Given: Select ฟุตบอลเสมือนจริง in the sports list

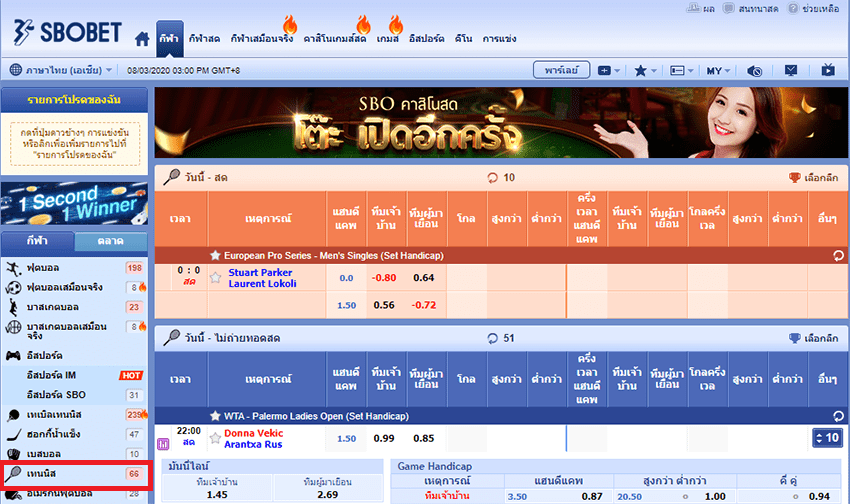Looking at the screenshot, I should [74, 287].
